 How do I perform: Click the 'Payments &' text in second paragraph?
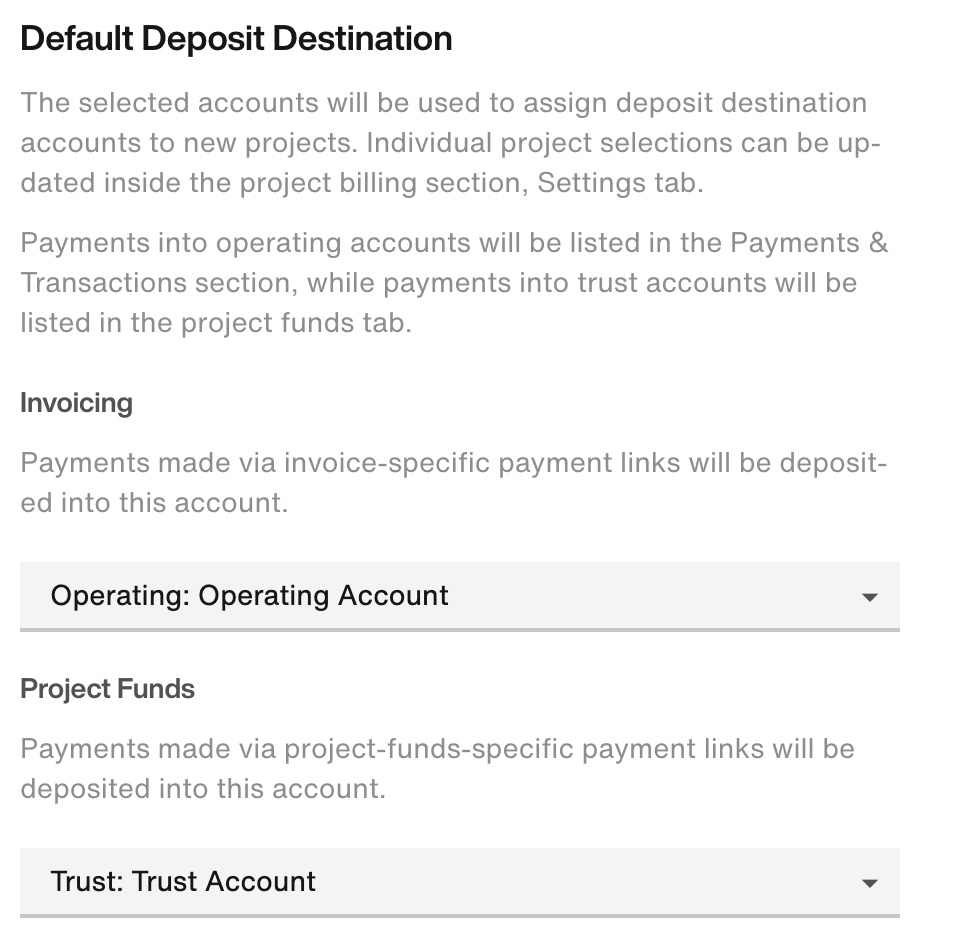(x=809, y=242)
